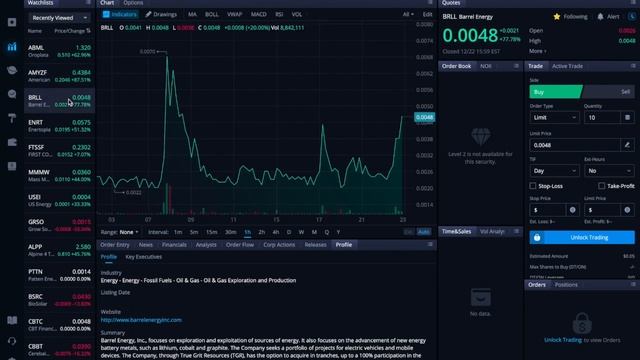Screen dimensions: 640x360
Task: Open the Time&Sales panel menu icon
Action: (x=516, y=231)
